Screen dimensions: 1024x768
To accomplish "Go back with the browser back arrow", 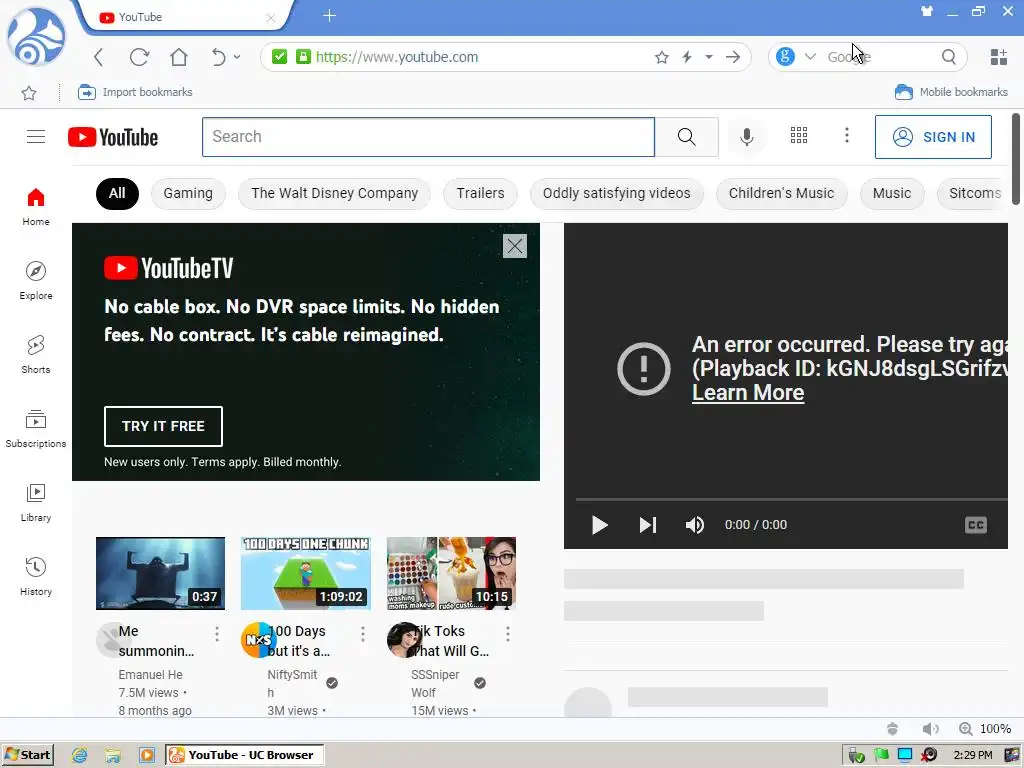I will [99, 57].
